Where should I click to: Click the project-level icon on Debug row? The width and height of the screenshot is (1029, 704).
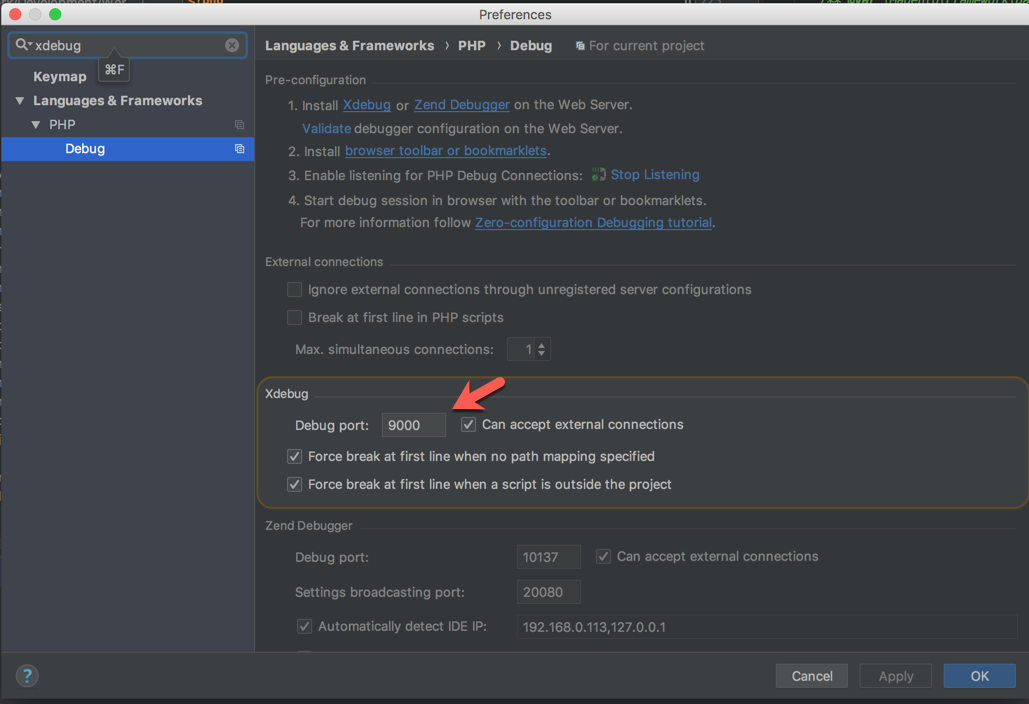pos(240,149)
